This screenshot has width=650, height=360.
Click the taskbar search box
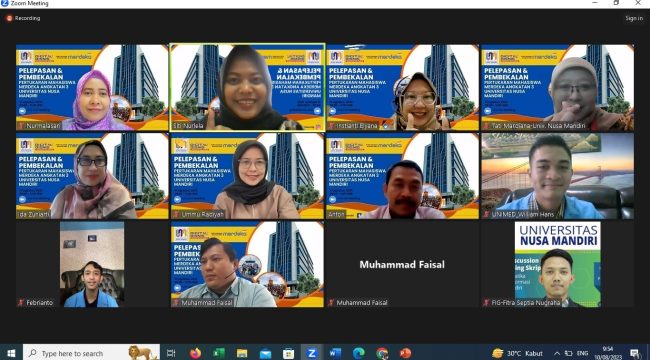pyautogui.click(x=92, y=353)
